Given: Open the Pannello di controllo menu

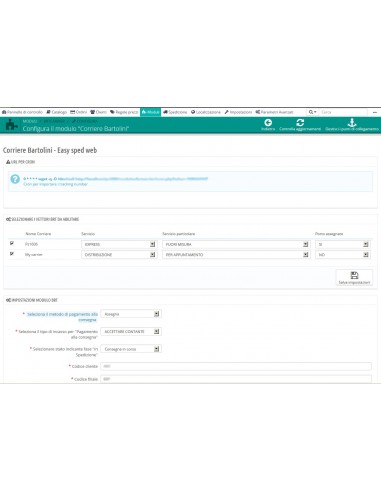Looking at the screenshot, I should [22, 112].
